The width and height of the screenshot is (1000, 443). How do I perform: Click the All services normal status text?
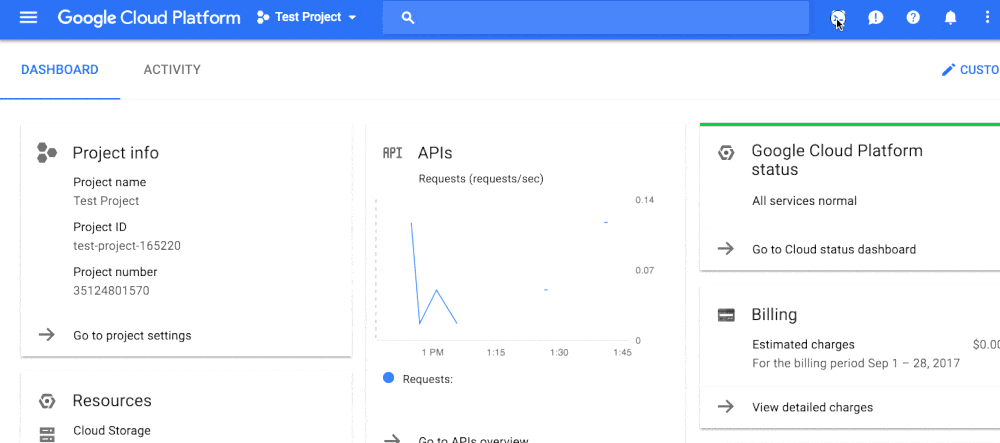(x=804, y=201)
